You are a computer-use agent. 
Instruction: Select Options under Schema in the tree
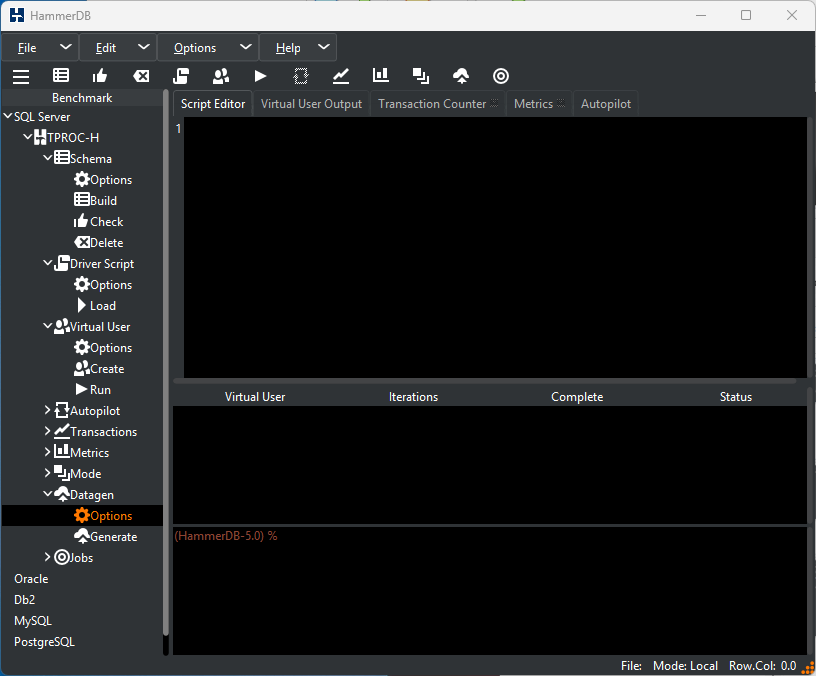103,180
